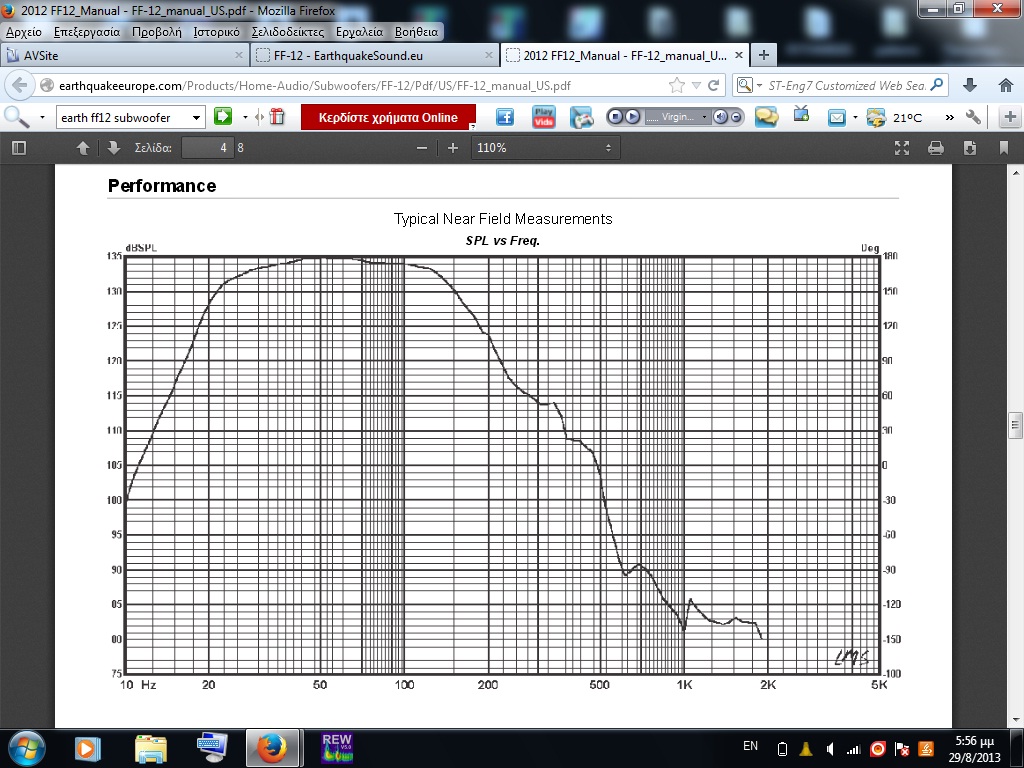Switch to FF-12 - EarthquakeSound.eu tab

370,55
